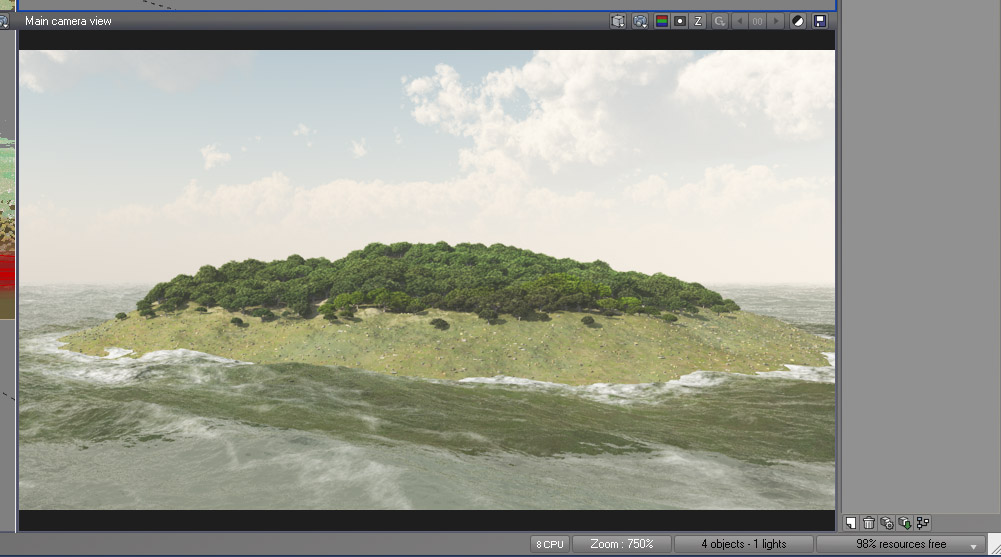Show the RGB color channel view
Screen dimensions: 1001x557
(662, 21)
